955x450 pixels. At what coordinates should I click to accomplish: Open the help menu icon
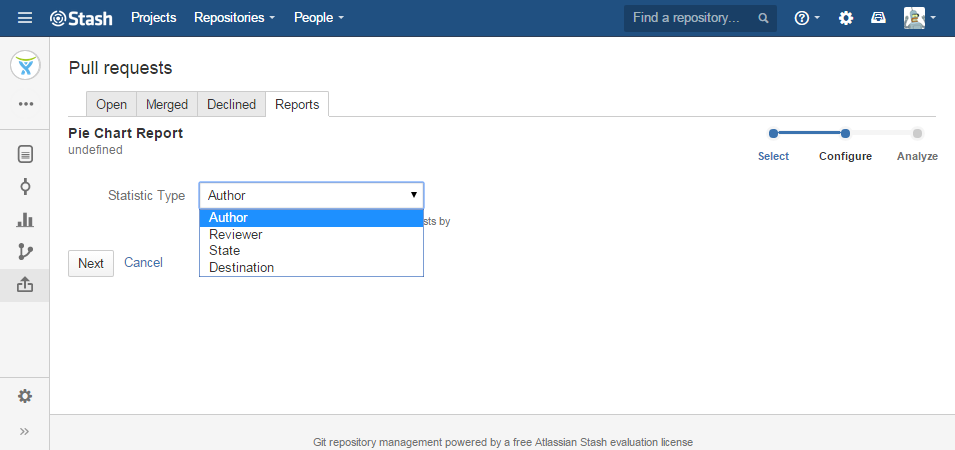pos(806,18)
